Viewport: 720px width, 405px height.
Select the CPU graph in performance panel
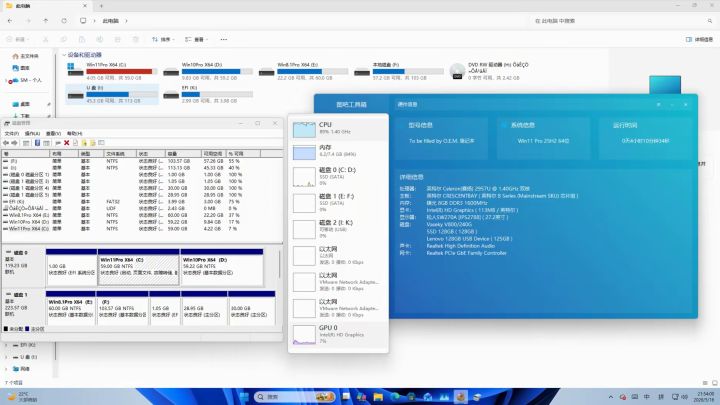pos(304,129)
